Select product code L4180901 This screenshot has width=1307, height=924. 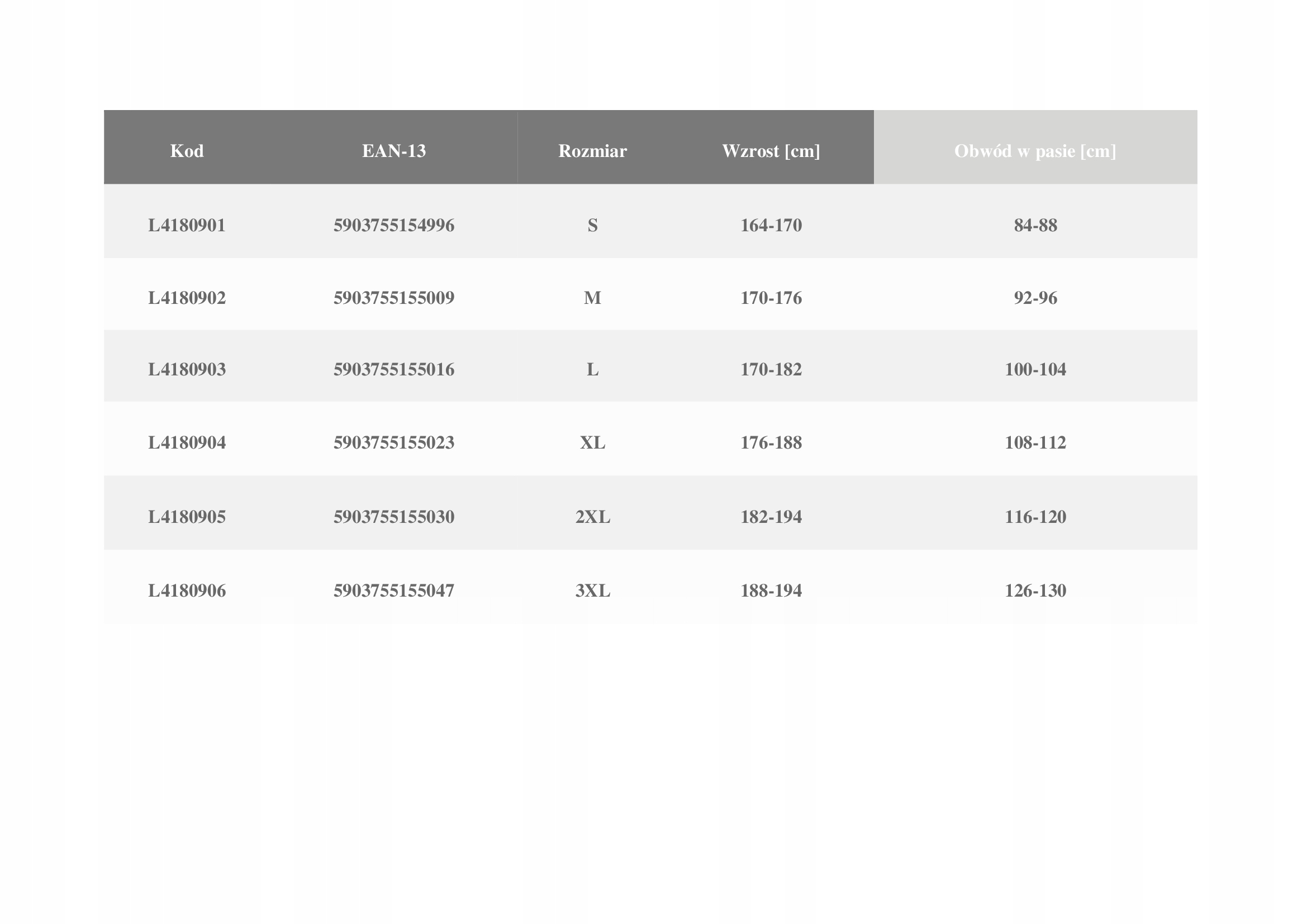coord(187,225)
